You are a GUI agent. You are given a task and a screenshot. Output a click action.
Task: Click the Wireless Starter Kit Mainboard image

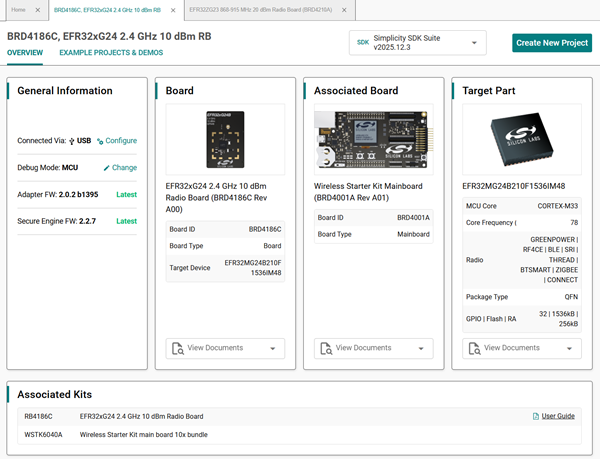tap(373, 140)
